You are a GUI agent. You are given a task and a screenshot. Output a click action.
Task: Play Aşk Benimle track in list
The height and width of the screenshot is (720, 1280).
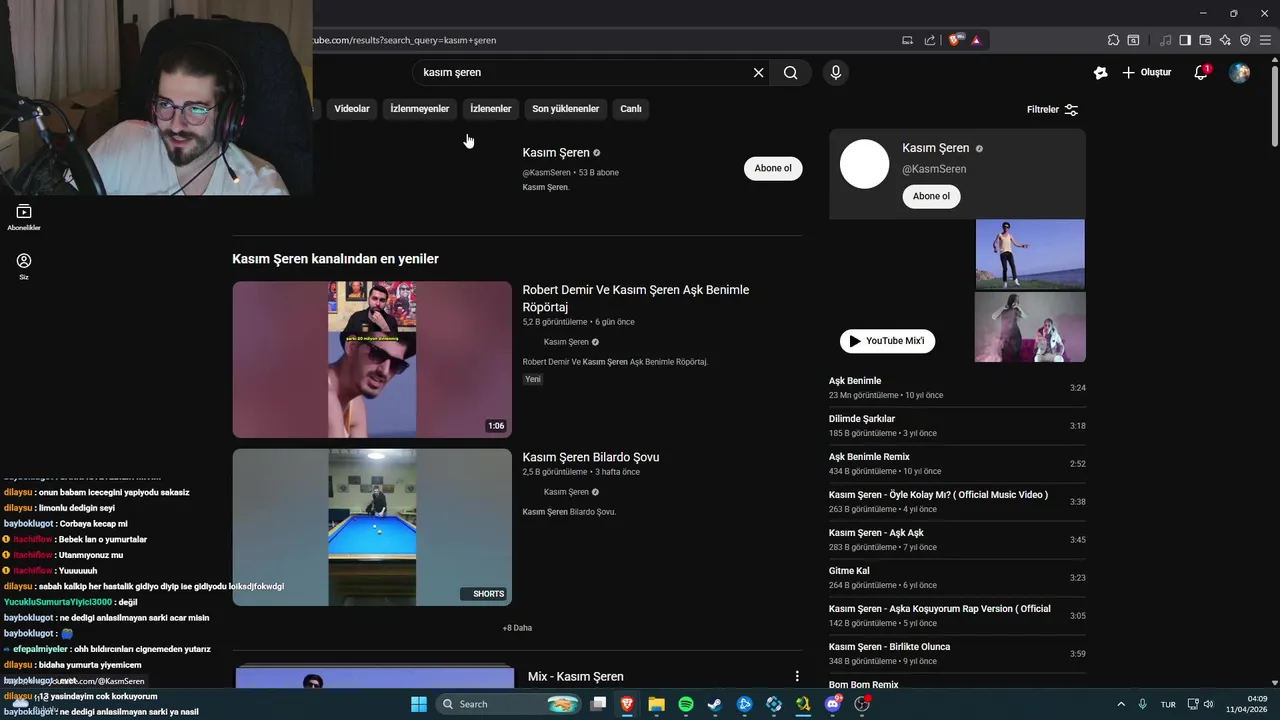coord(957,387)
